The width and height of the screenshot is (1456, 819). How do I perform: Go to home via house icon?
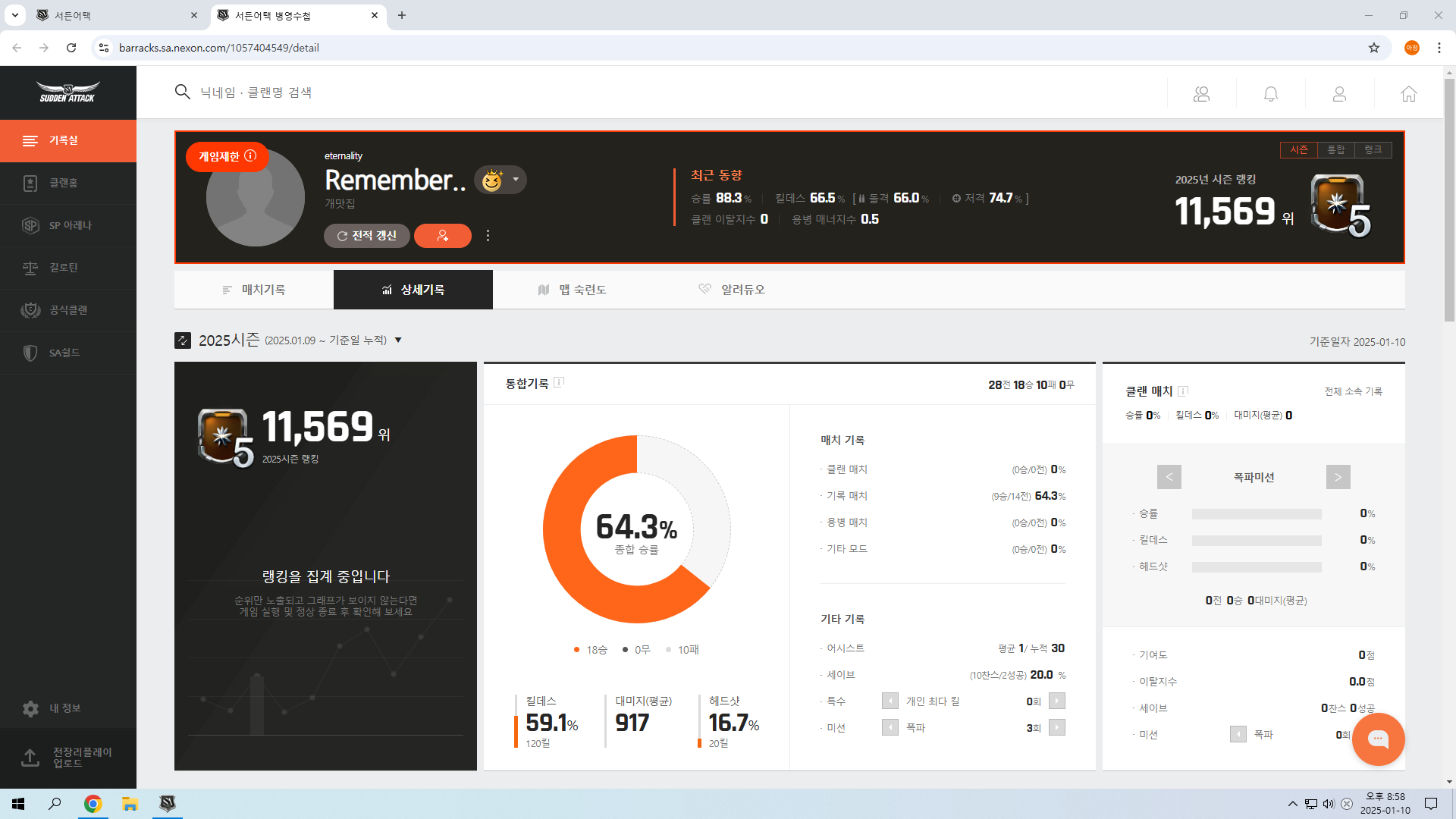tap(1408, 93)
